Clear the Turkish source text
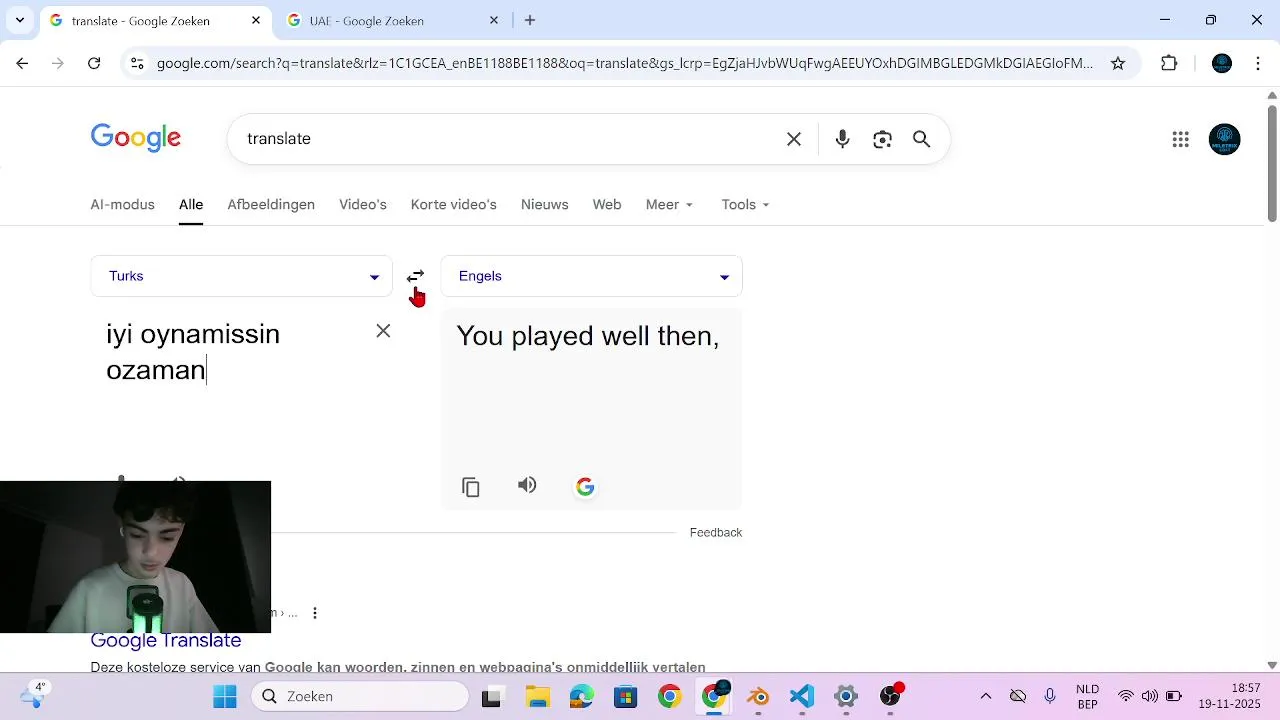 (x=383, y=331)
